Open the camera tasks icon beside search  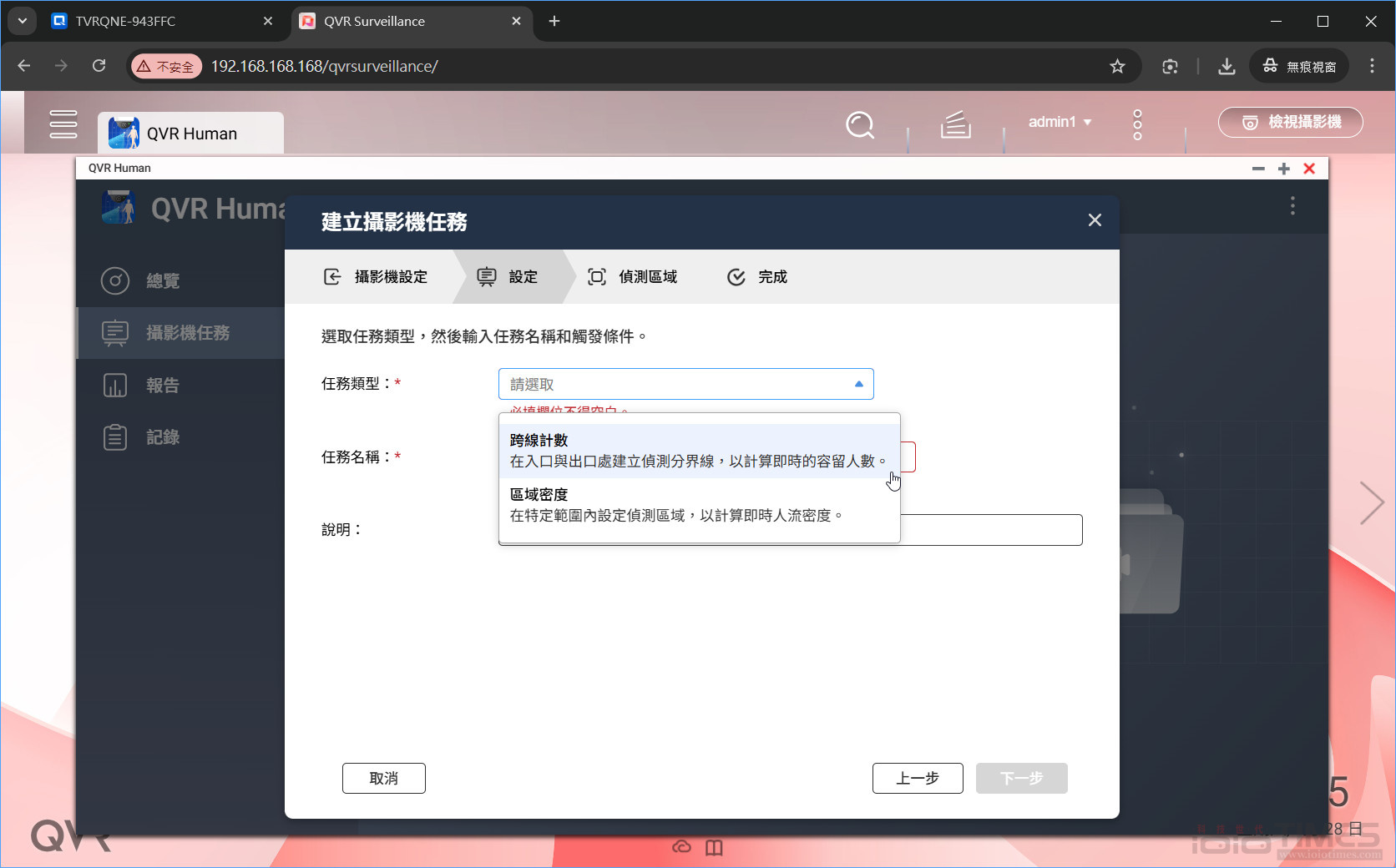coord(955,125)
